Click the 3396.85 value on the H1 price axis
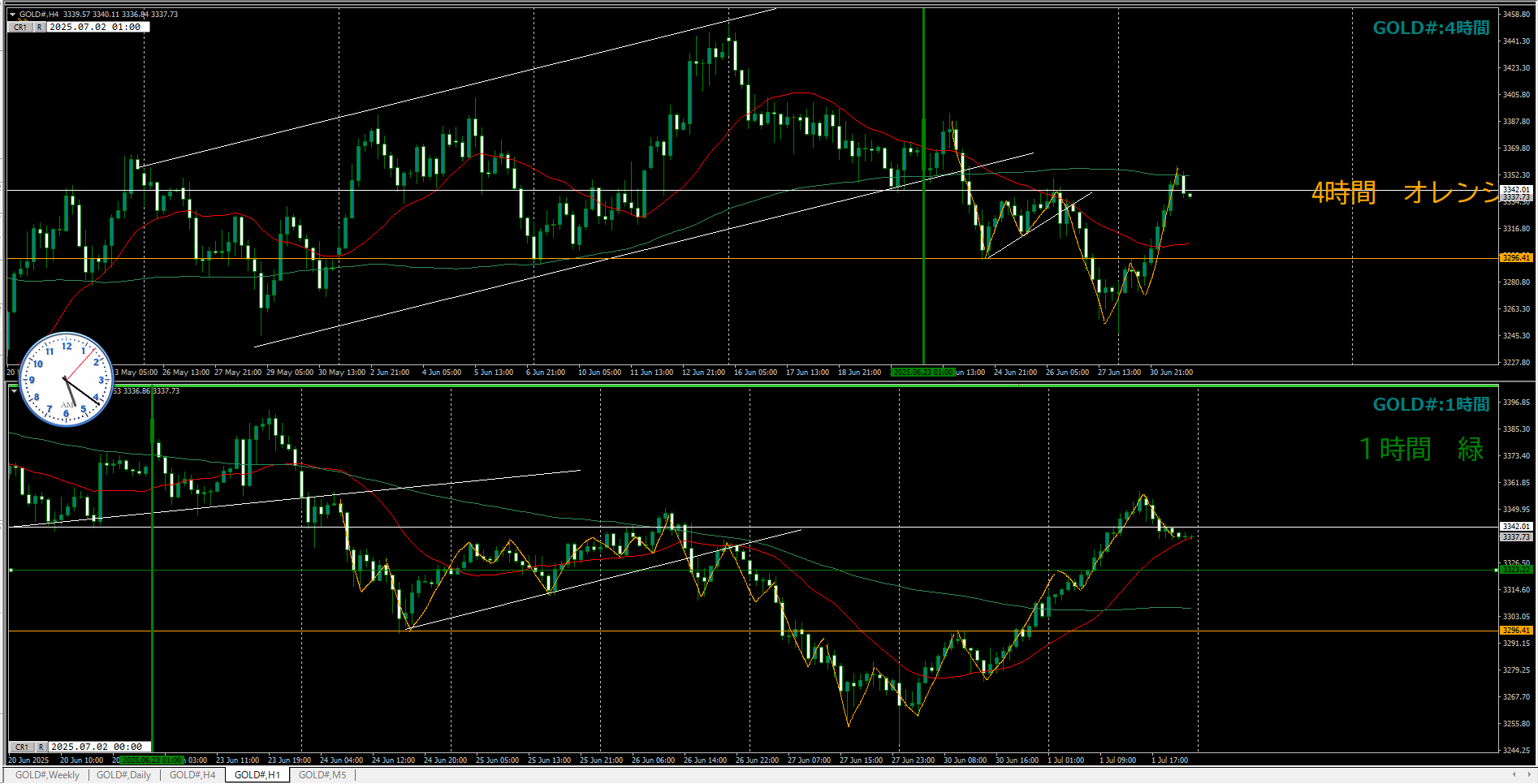1538x784 pixels. [x=1516, y=403]
